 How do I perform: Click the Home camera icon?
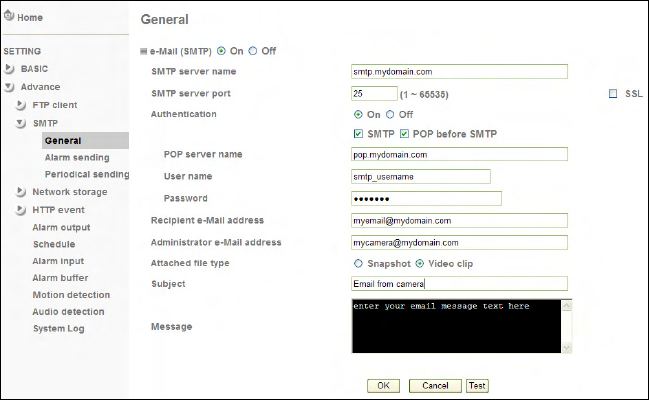9,15
